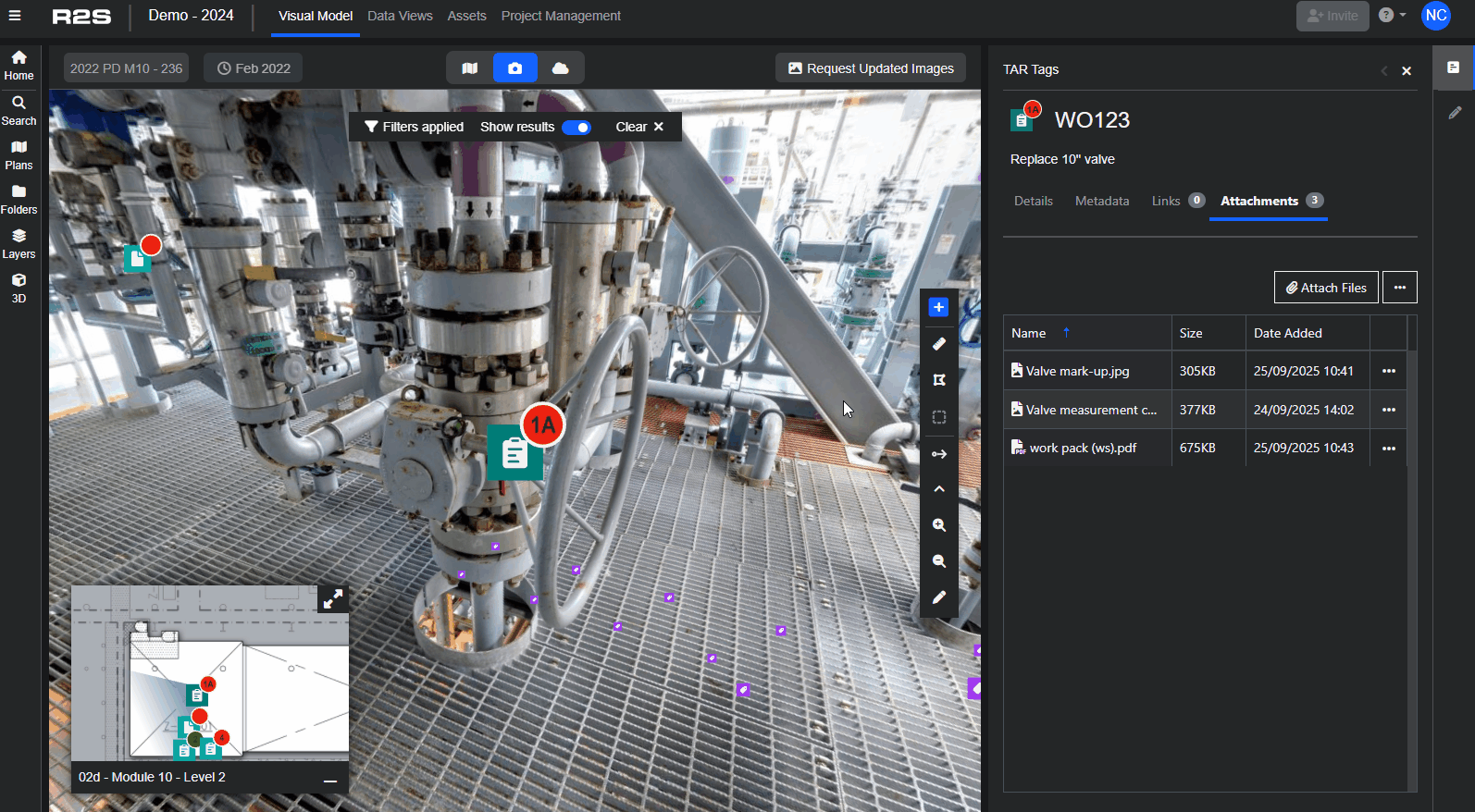The width and height of the screenshot is (1475, 812).
Task: Open the 1A work order tag marker
Action: pos(516,451)
